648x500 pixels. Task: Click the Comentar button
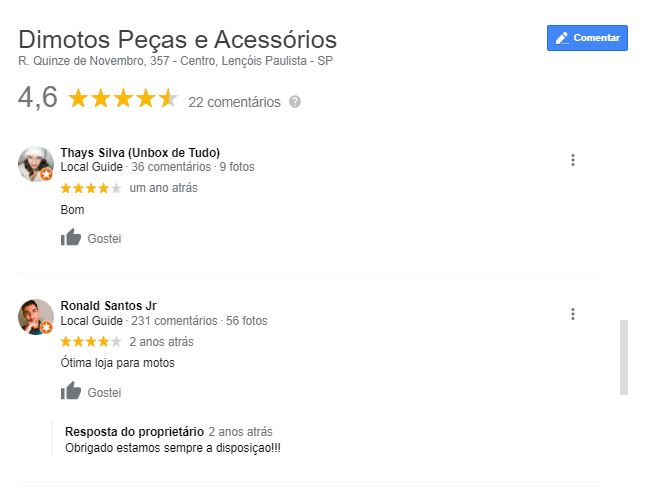point(587,38)
